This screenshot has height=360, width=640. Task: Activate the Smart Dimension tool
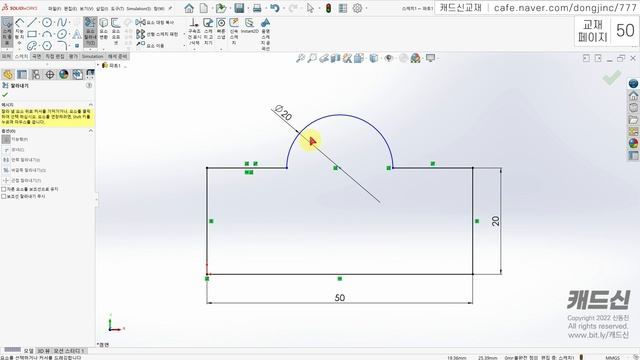[x=19, y=31]
